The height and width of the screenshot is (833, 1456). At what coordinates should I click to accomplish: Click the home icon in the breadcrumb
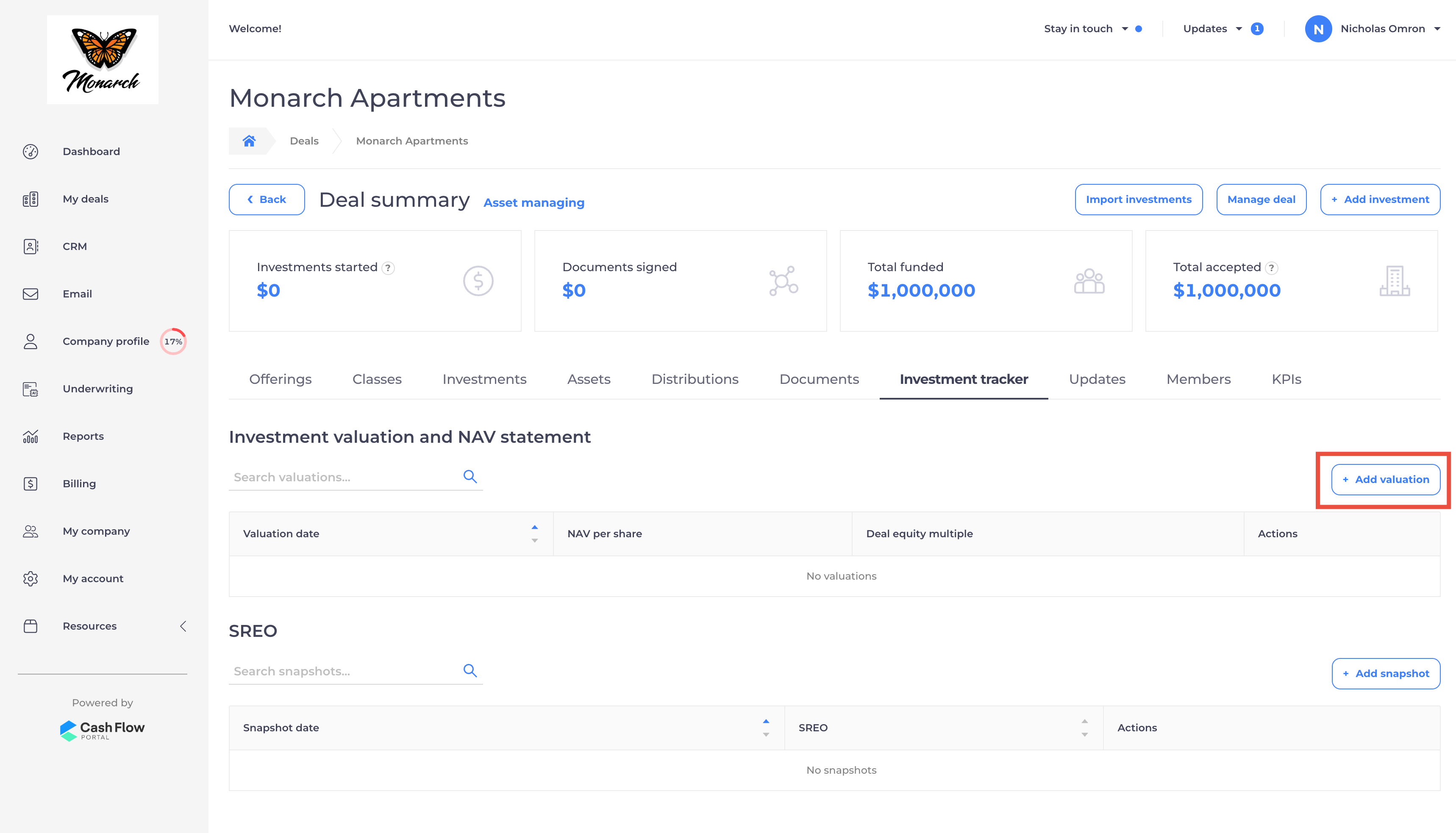pos(249,141)
